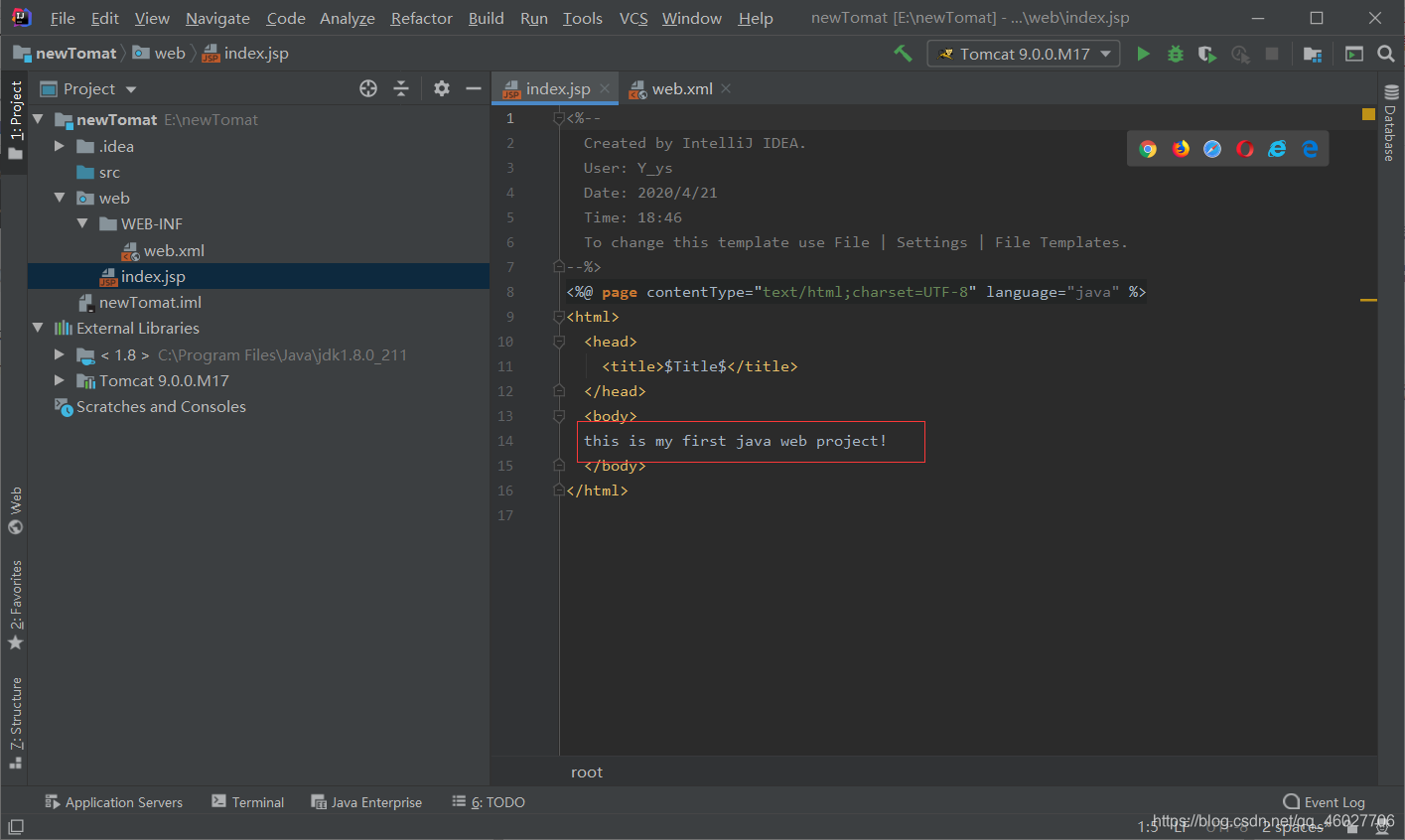This screenshot has height=840, width=1405.
Task: Open page in Firefox browser icon
Action: click(1181, 149)
